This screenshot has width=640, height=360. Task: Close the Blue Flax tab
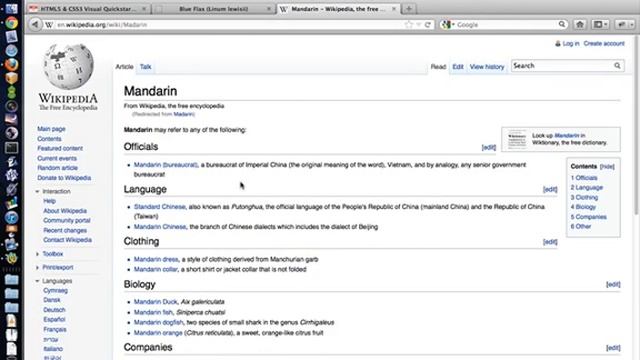point(269,9)
